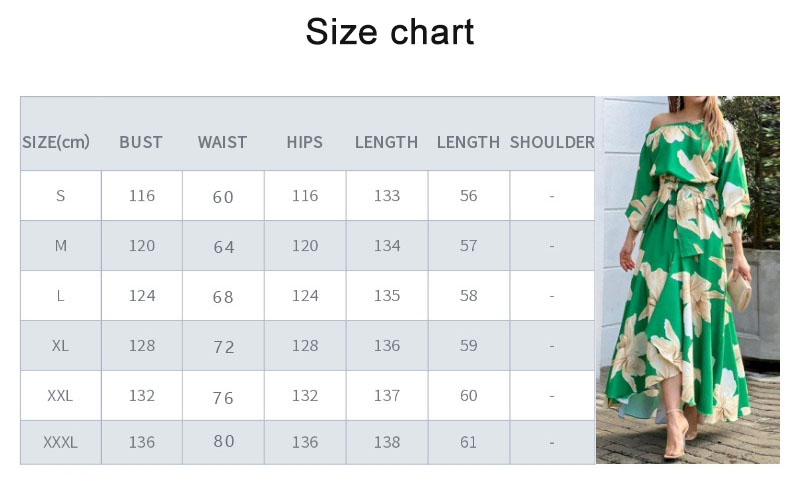
Task: Click the green floral dress photo
Action: click(687, 279)
